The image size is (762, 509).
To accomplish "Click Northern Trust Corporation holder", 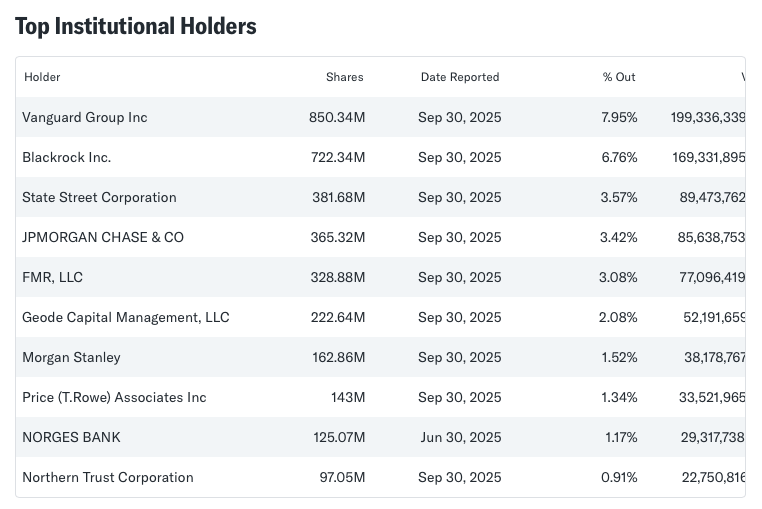I will (x=108, y=477).
